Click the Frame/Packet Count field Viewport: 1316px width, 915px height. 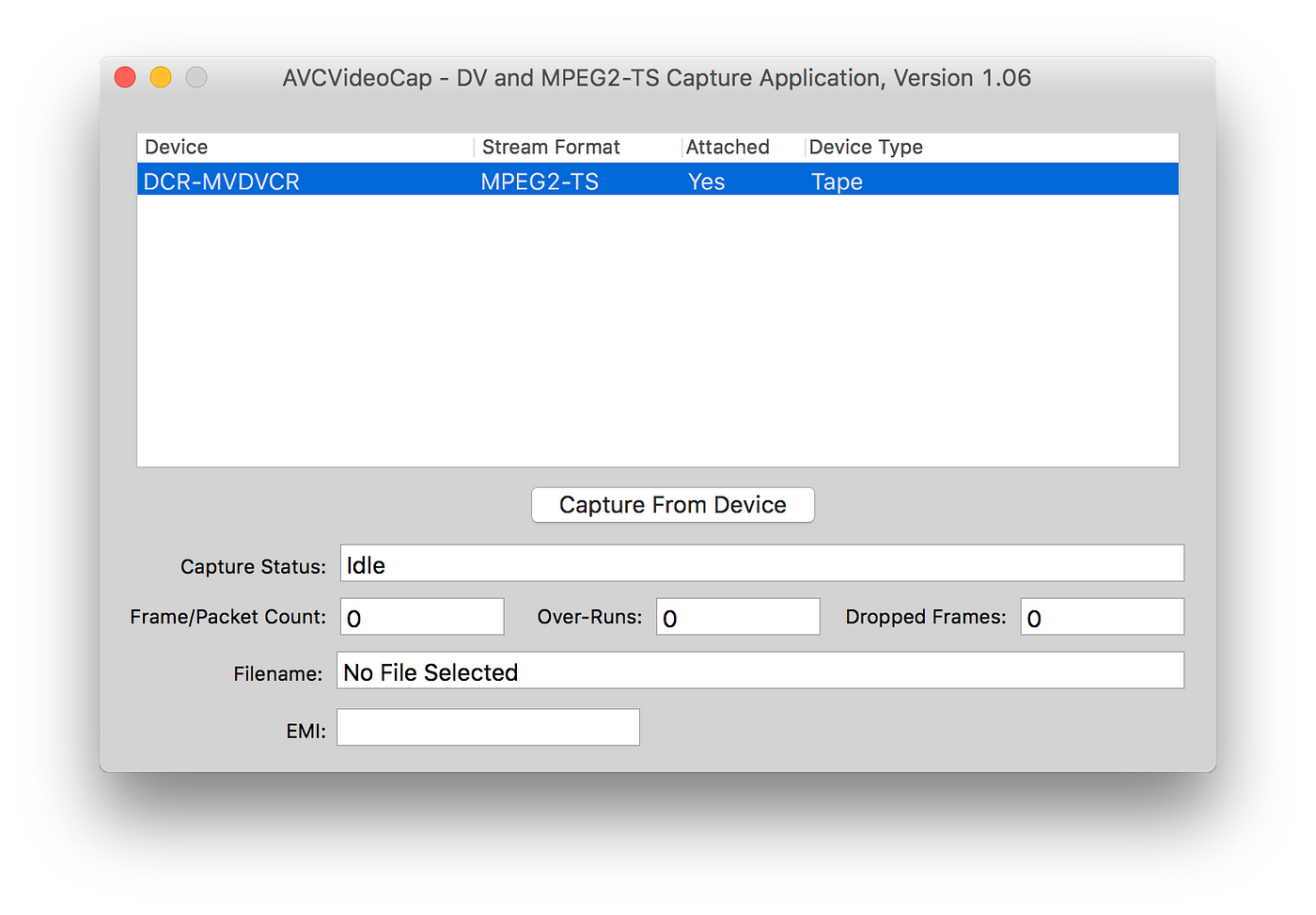click(421, 616)
